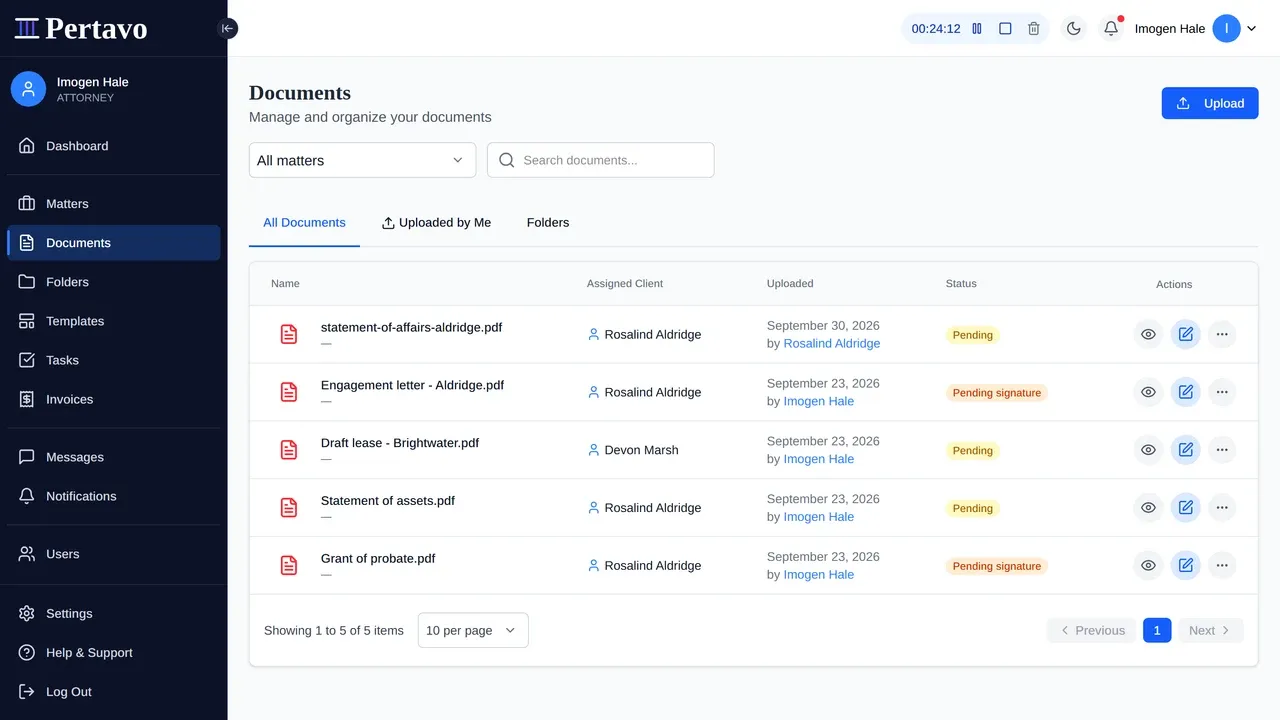Preview Engagement letter - Aldridge.pdf with the eye icon
The image size is (1280, 720).
click(1148, 392)
